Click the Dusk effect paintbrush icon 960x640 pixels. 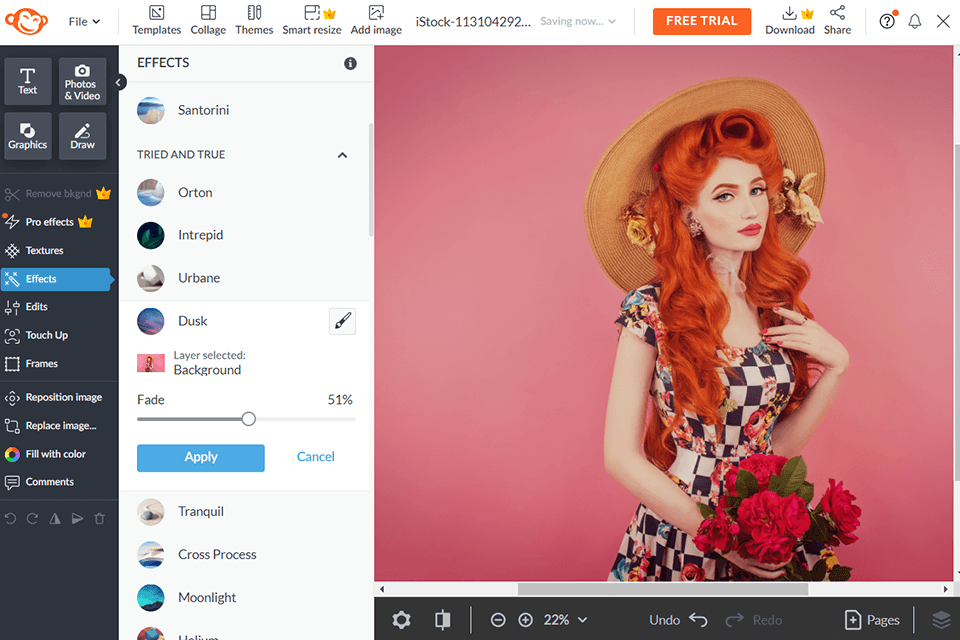coord(342,321)
